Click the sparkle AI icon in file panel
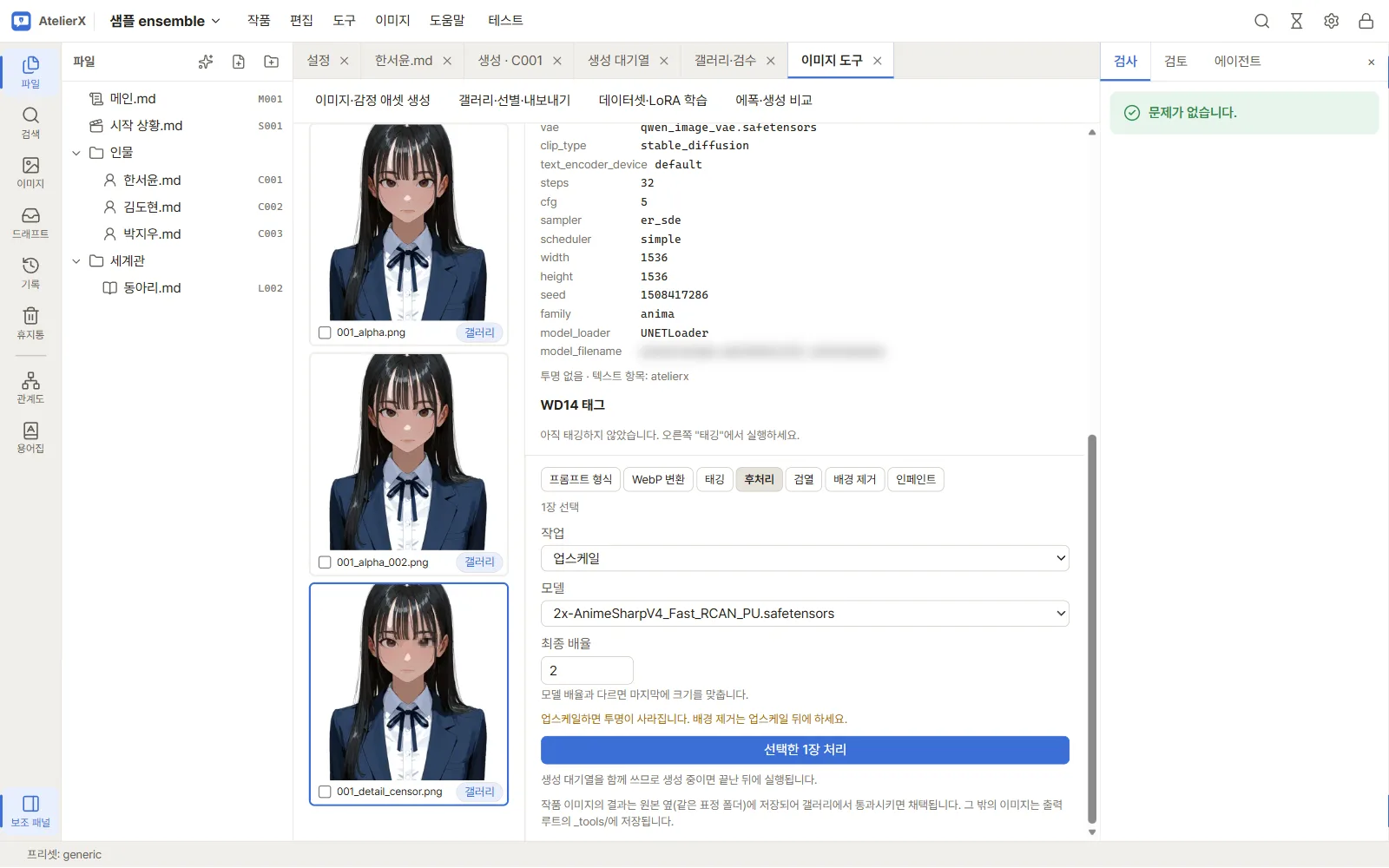This screenshot has width=1389, height=868. [x=206, y=62]
